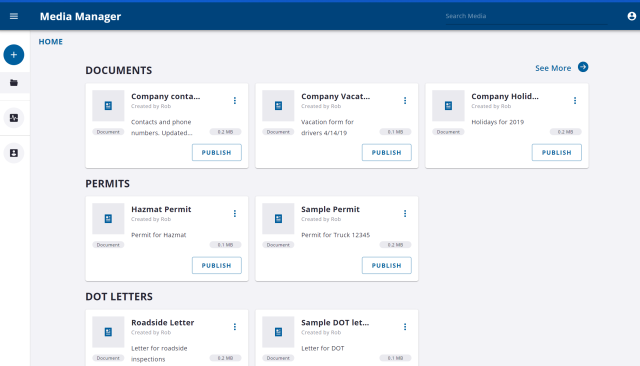Click the Company conta... card title
The height and width of the screenshot is (366, 640).
pyautogui.click(x=166, y=96)
